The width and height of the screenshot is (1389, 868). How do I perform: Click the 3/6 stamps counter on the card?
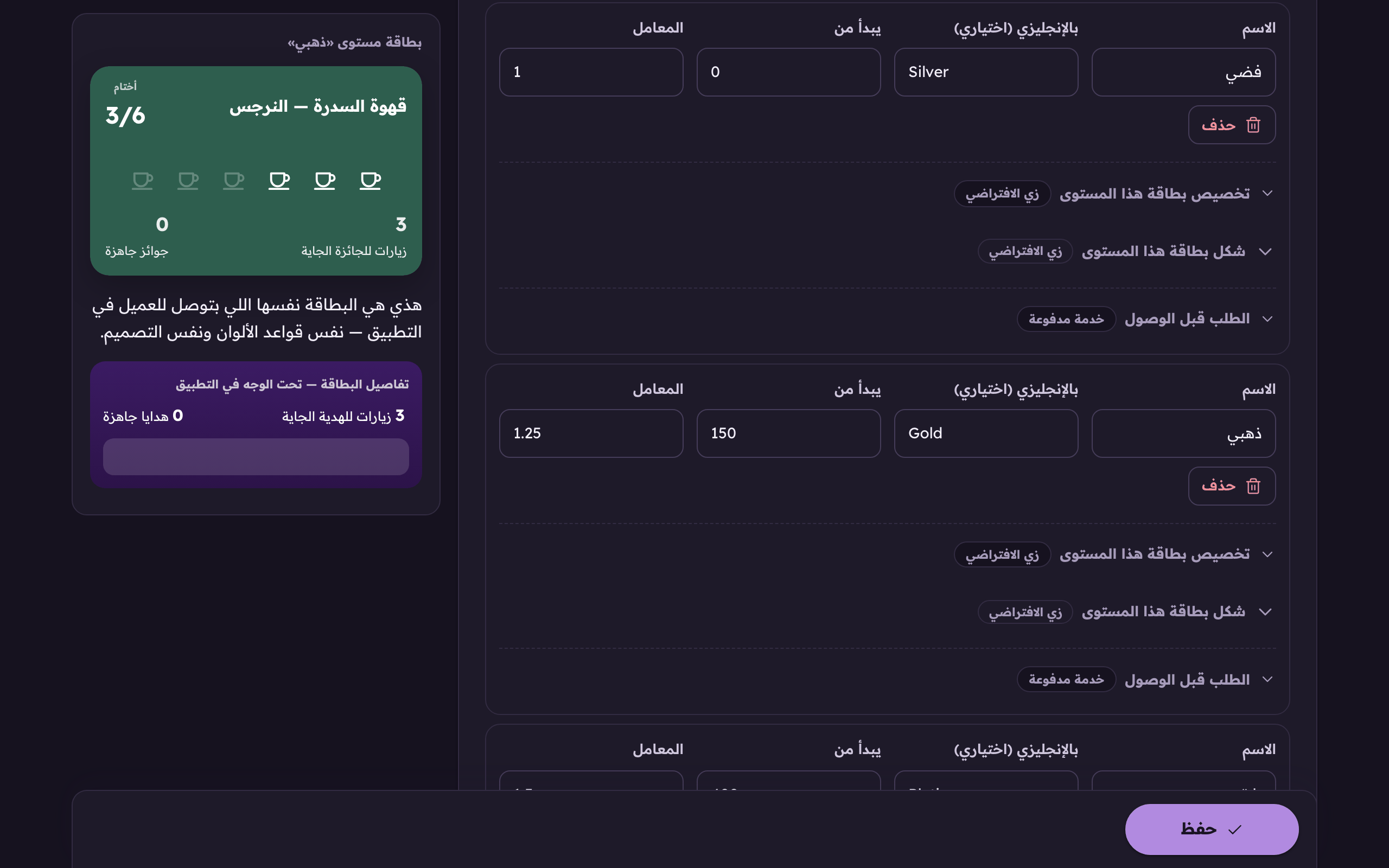(125, 116)
